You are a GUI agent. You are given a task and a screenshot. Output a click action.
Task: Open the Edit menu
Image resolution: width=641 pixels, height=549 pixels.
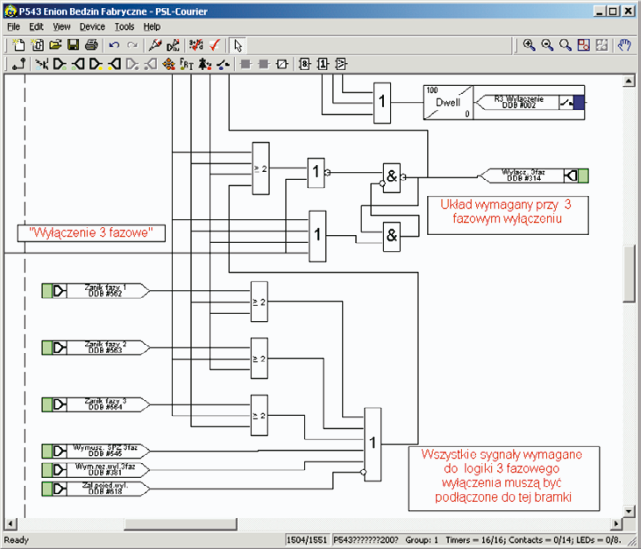pos(36,27)
